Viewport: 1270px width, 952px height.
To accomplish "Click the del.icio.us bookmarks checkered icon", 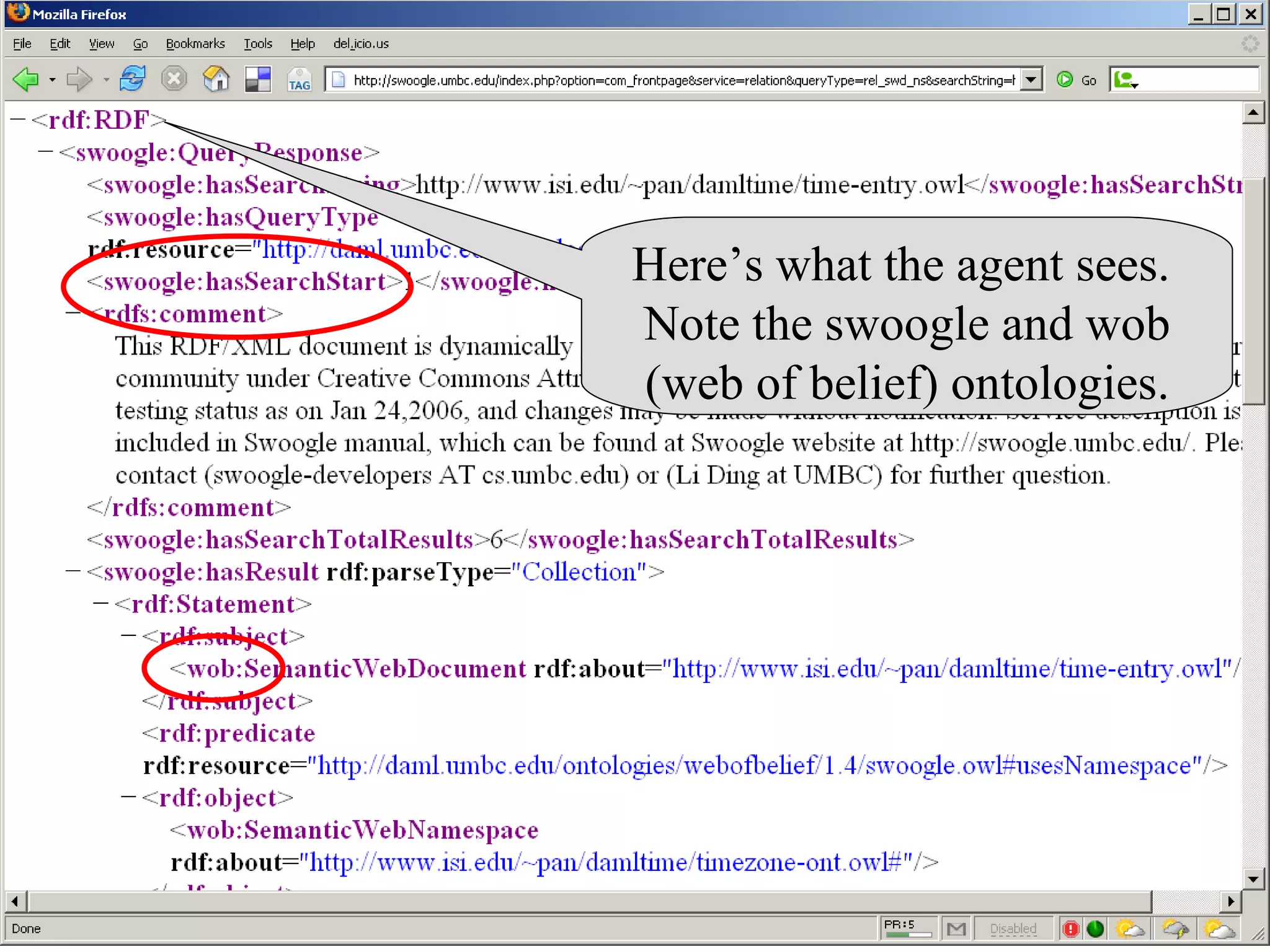I will pos(258,80).
